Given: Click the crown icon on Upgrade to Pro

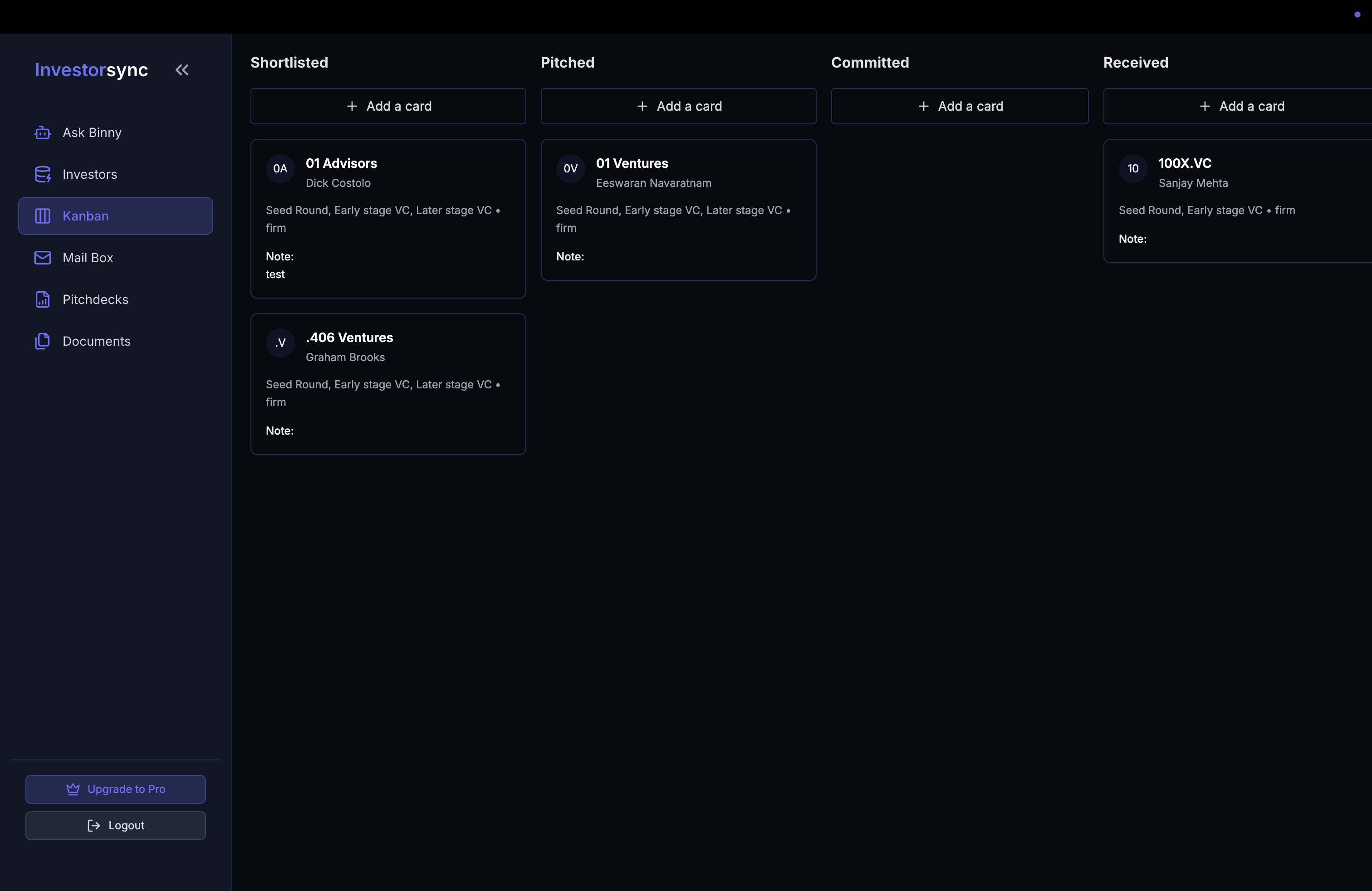Looking at the screenshot, I should pos(73,789).
